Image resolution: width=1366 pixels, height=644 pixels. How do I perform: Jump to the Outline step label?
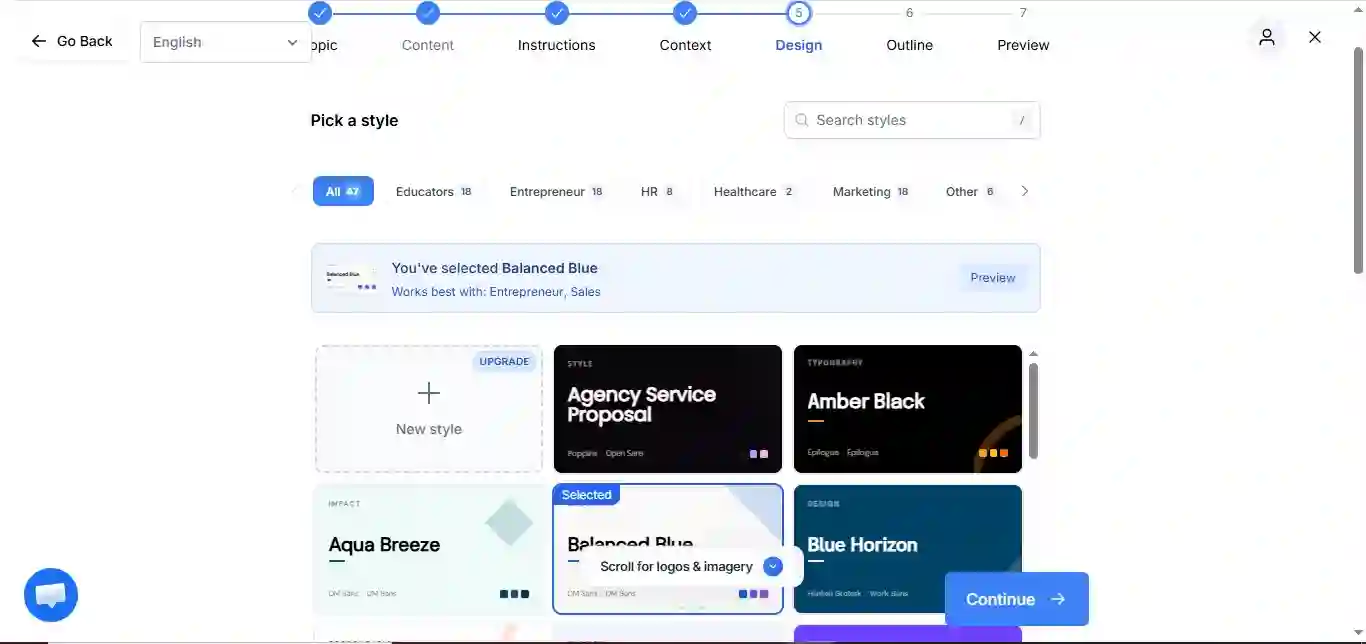910,45
